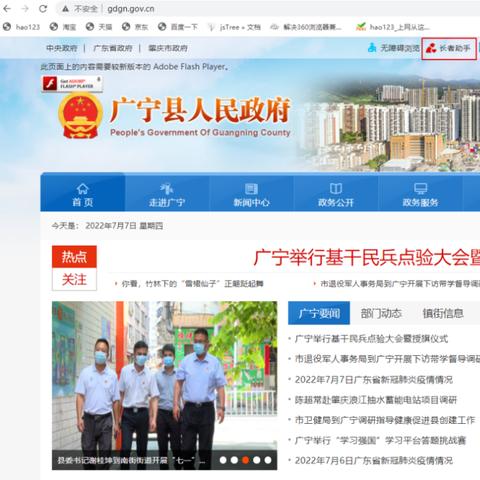The width and height of the screenshot is (480, 480).
Task: Open the 新闻中心 navigation tab
Action: 251,193
